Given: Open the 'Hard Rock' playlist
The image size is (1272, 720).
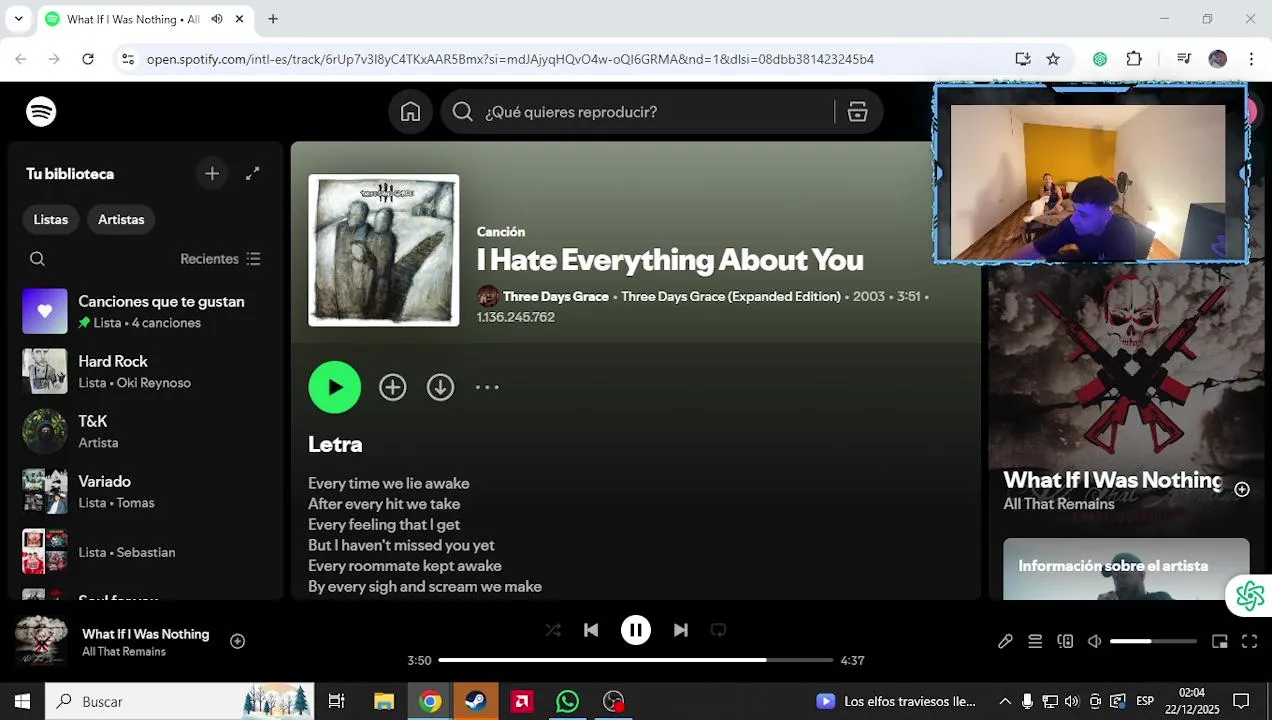Looking at the screenshot, I should coord(146,372).
